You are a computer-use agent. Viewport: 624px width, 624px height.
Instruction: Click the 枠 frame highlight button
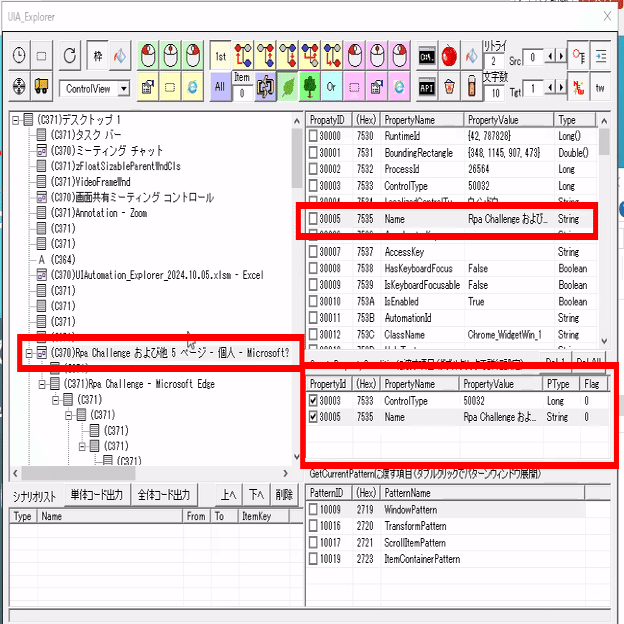(98, 55)
